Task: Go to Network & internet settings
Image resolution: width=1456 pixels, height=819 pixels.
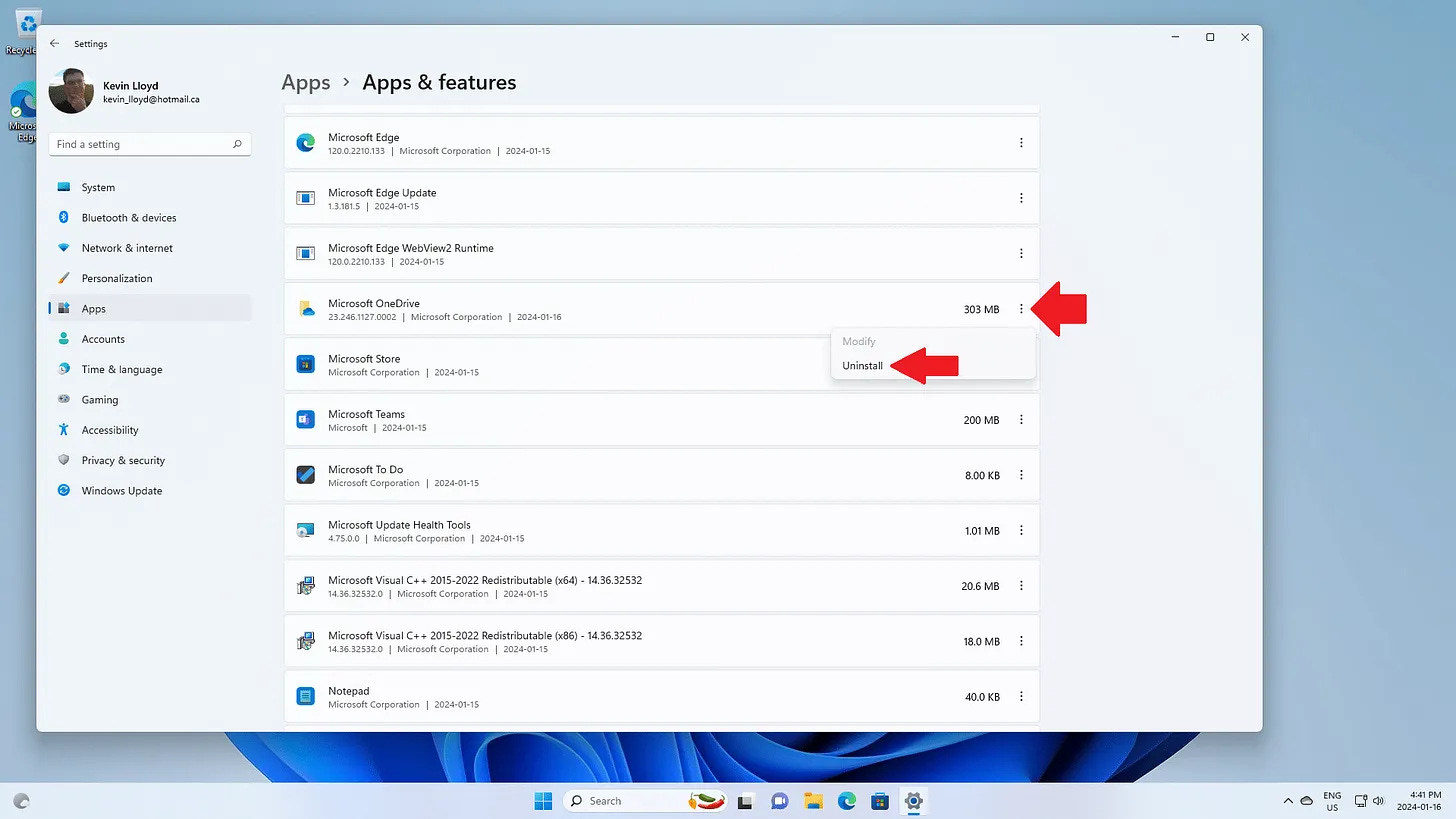Action: pos(150,248)
